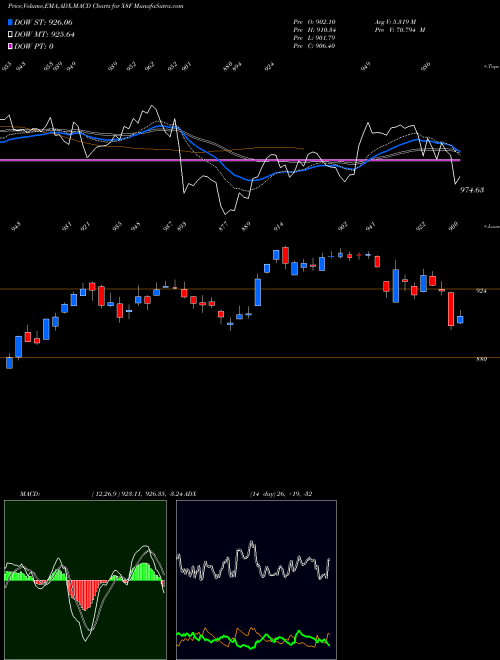Click the large red candlestick near chart end
The height and width of the screenshot is (660, 500).
pyautogui.click(x=451, y=309)
